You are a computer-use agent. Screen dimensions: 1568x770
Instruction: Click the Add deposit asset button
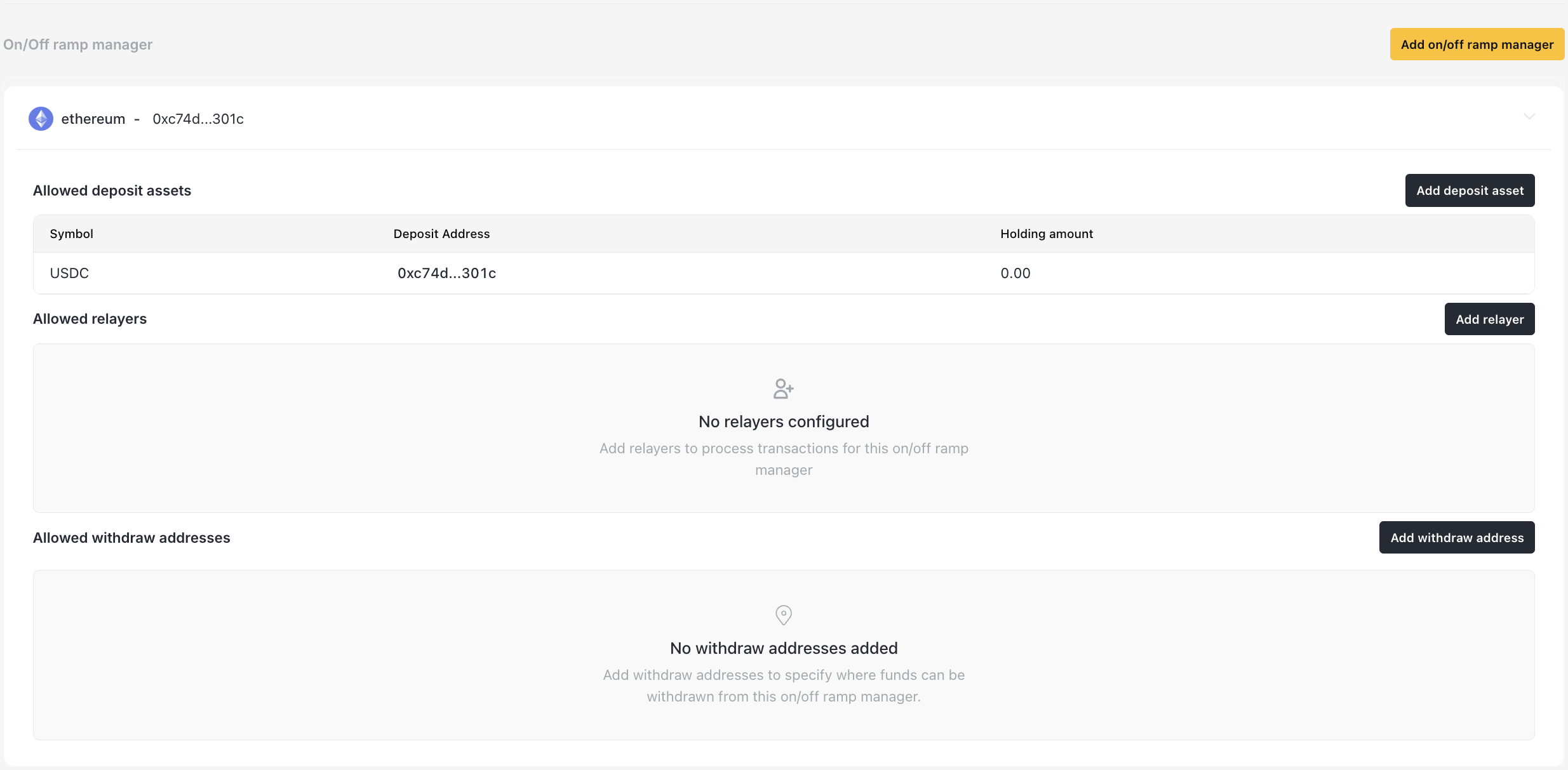pos(1470,190)
